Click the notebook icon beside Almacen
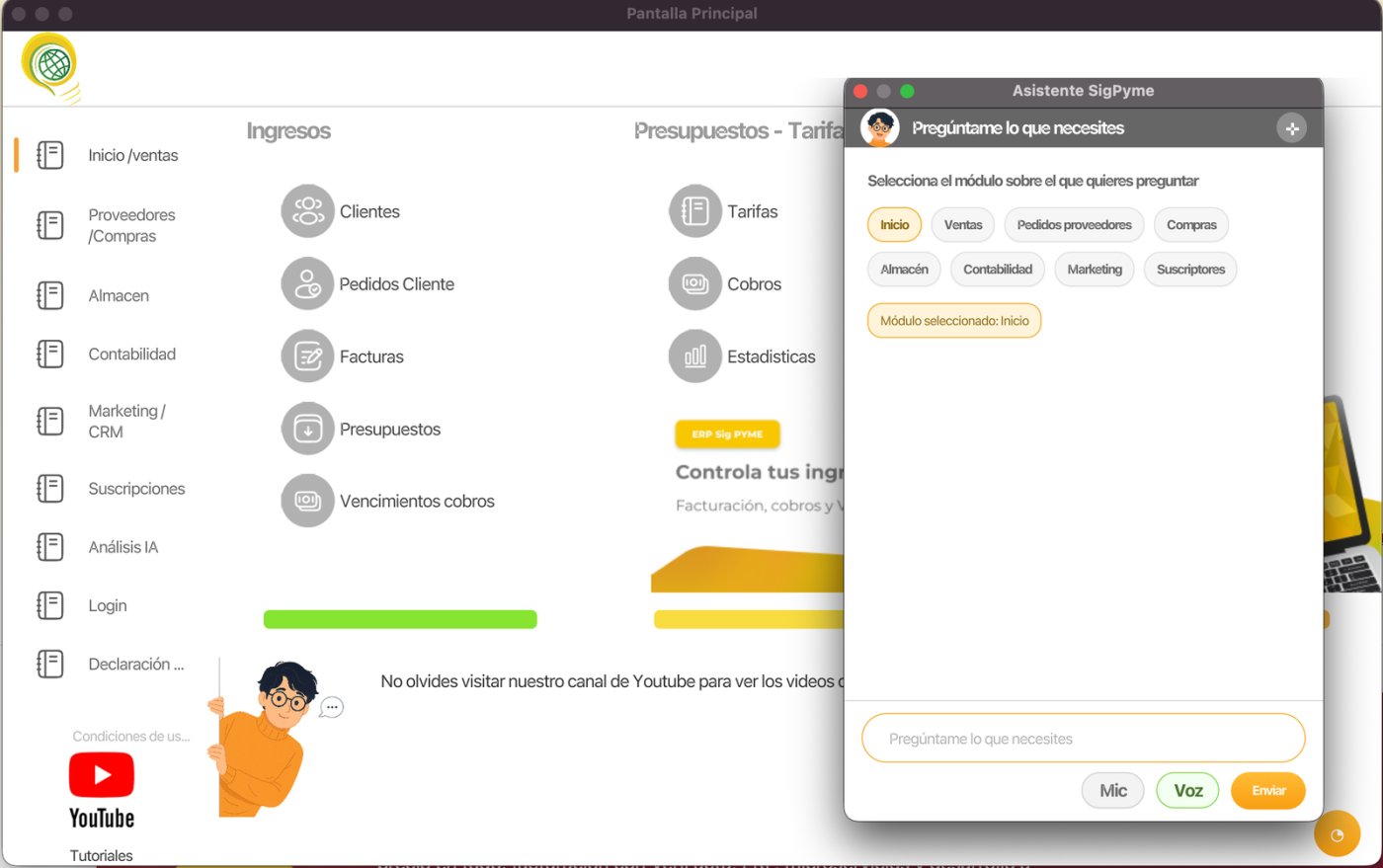Image resolution: width=1383 pixels, height=868 pixels. (x=49, y=295)
